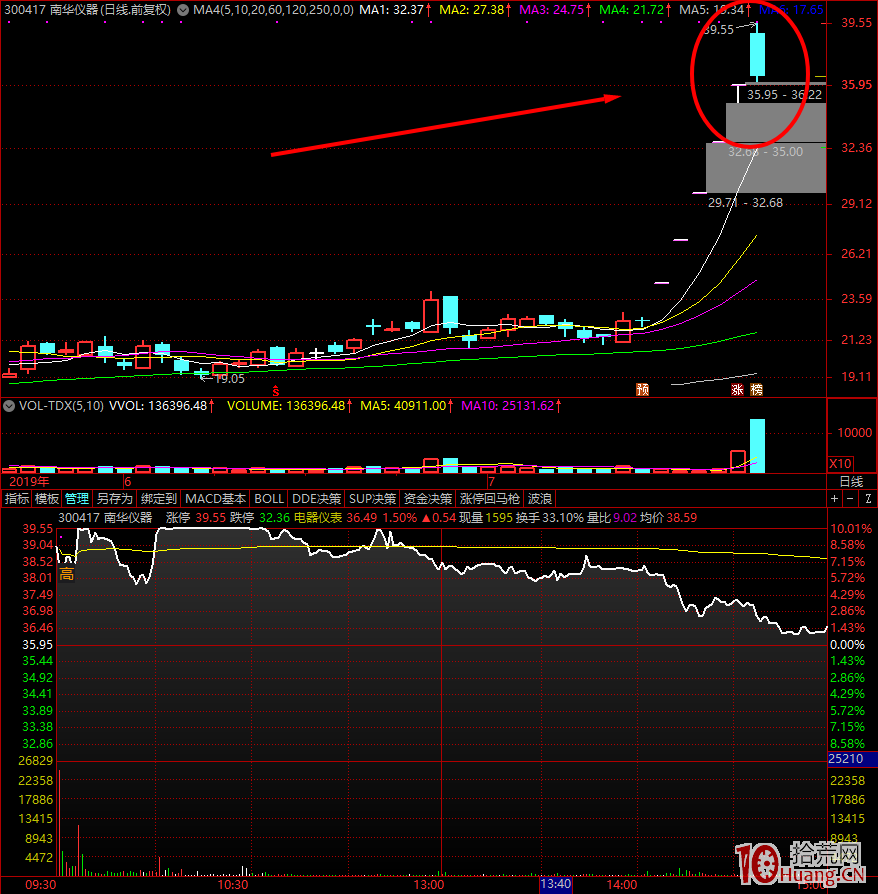Click the MA10: 25131.62 volume value
This screenshot has width=878, height=894.
tap(508, 406)
